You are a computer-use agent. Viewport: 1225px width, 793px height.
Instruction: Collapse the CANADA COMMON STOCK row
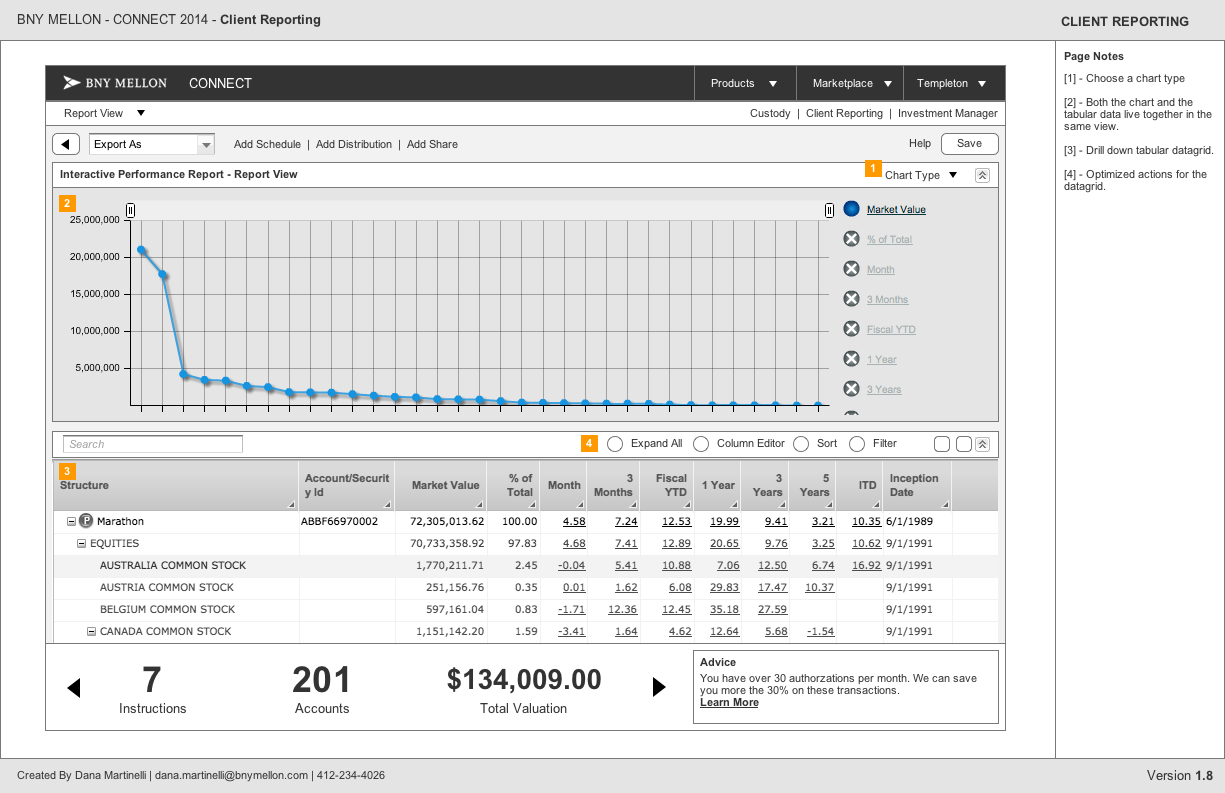tap(91, 631)
